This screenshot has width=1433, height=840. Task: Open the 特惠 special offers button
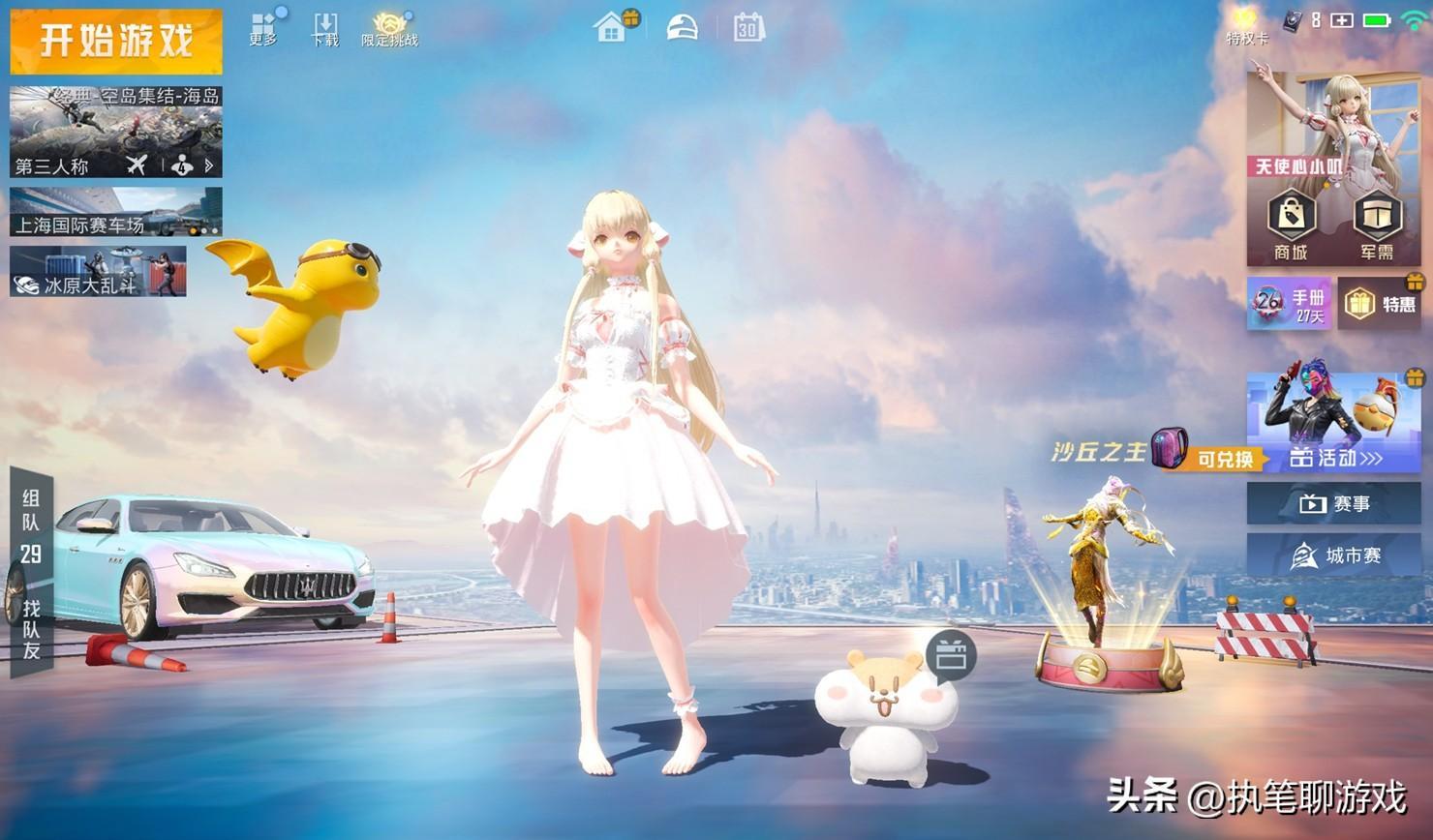(1380, 304)
